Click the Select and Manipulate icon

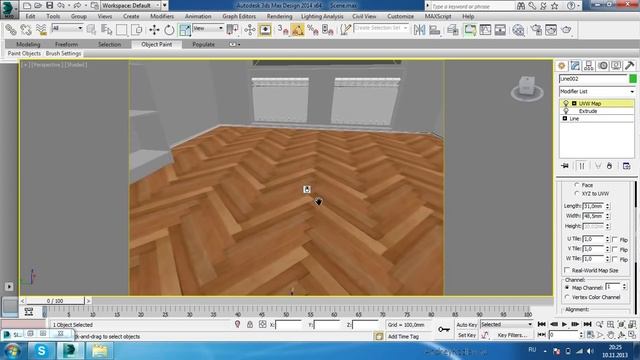pos(250,30)
